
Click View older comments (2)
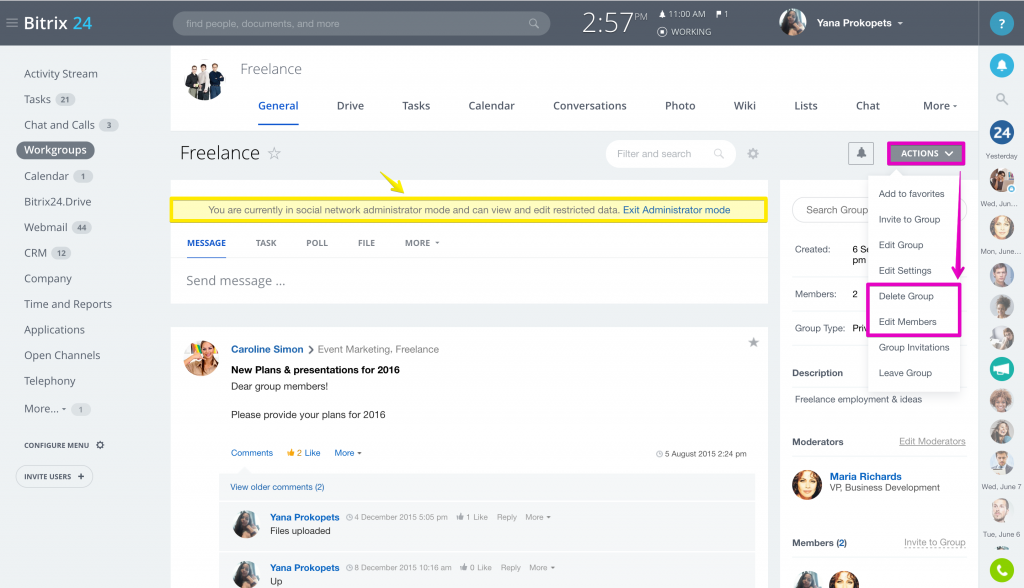[x=277, y=487]
